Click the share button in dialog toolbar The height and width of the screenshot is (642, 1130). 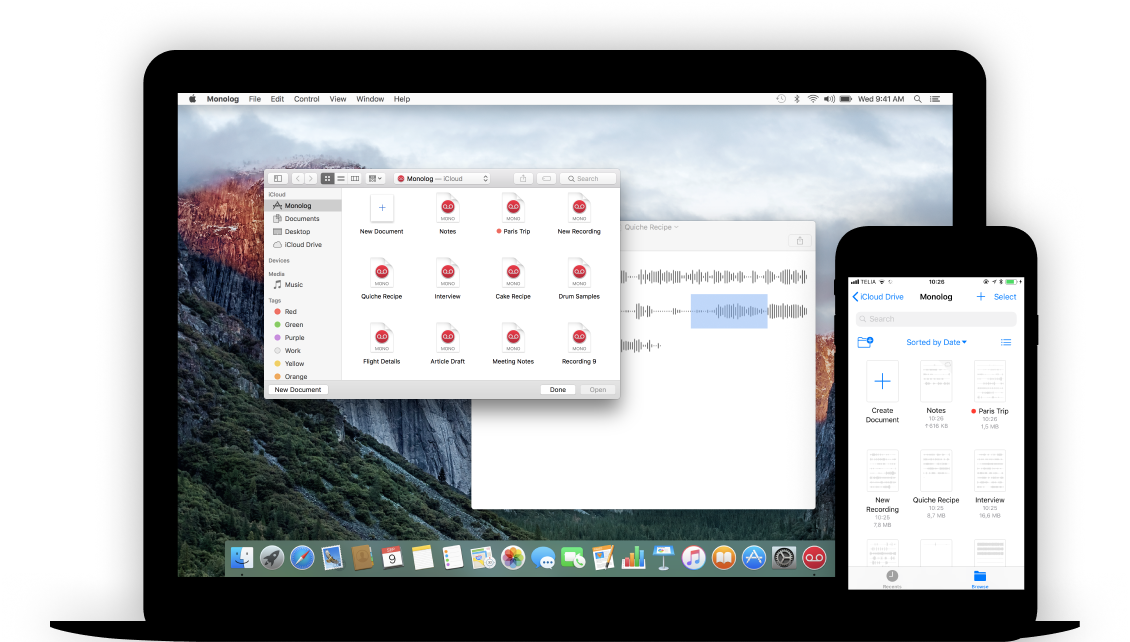[x=523, y=179]
